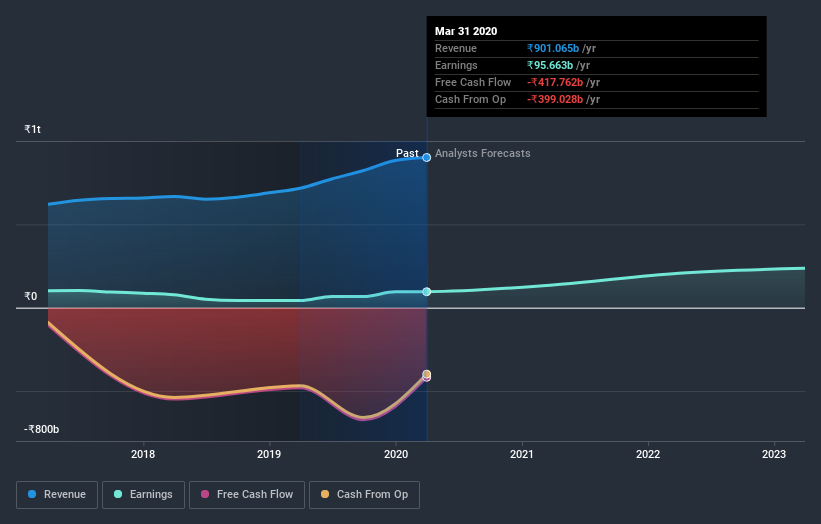This screenshot has width=821, height=524.
Task: Click the 2021 year on the timeline
Action: click(522, 455)
